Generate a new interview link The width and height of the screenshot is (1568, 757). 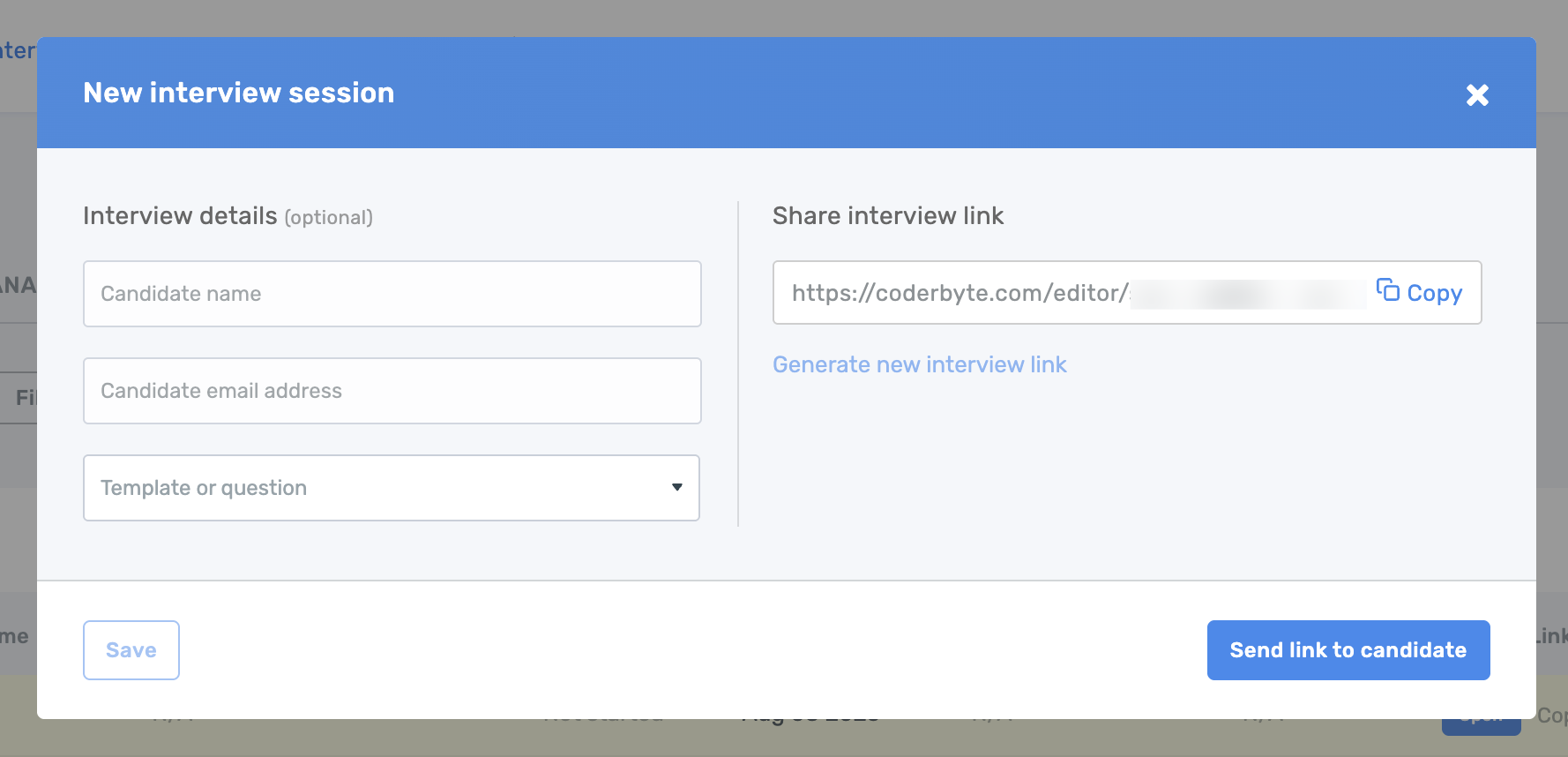(x=919, y=364)
